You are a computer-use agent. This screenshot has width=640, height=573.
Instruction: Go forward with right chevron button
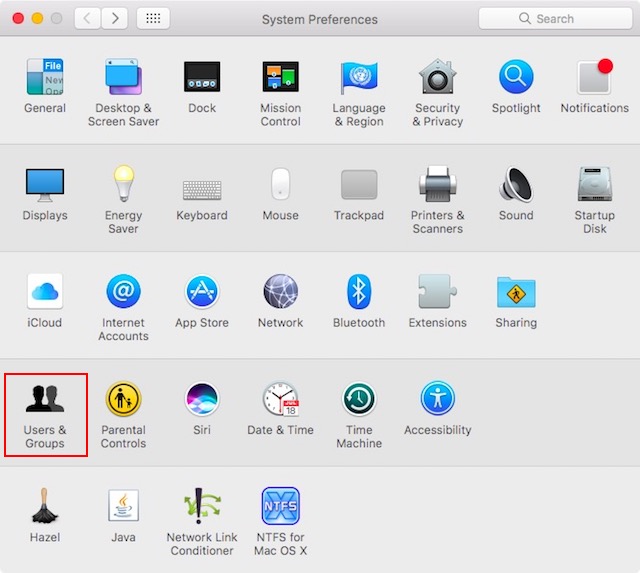pos(114,18)
